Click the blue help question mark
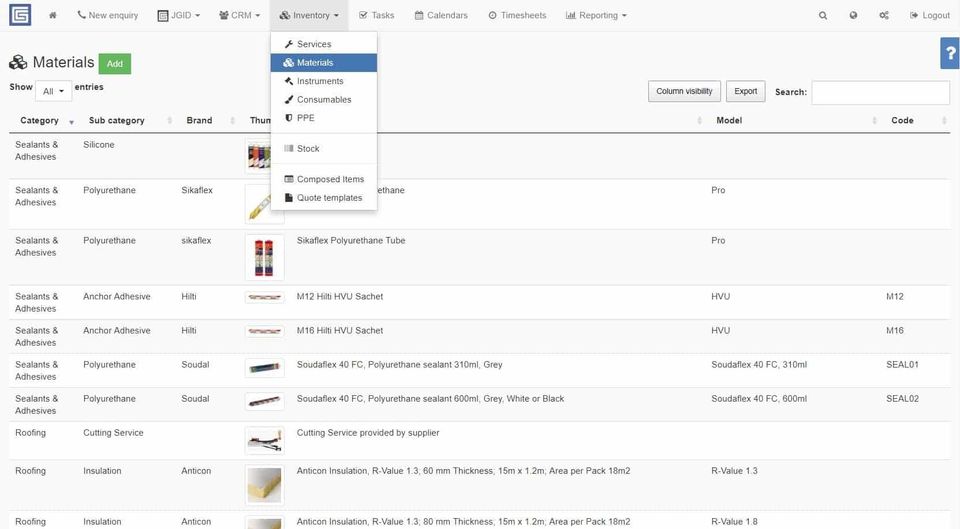 950,53
